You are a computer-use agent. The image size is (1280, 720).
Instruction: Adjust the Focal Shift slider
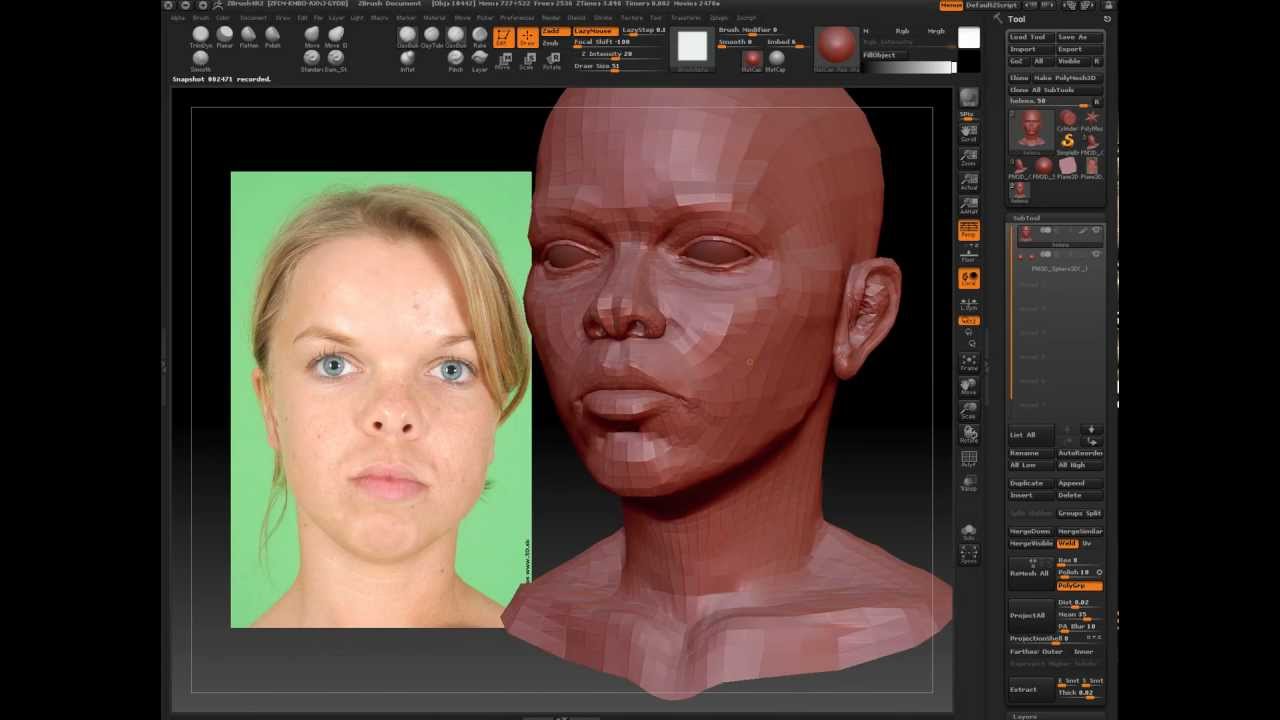pos(616,43)
